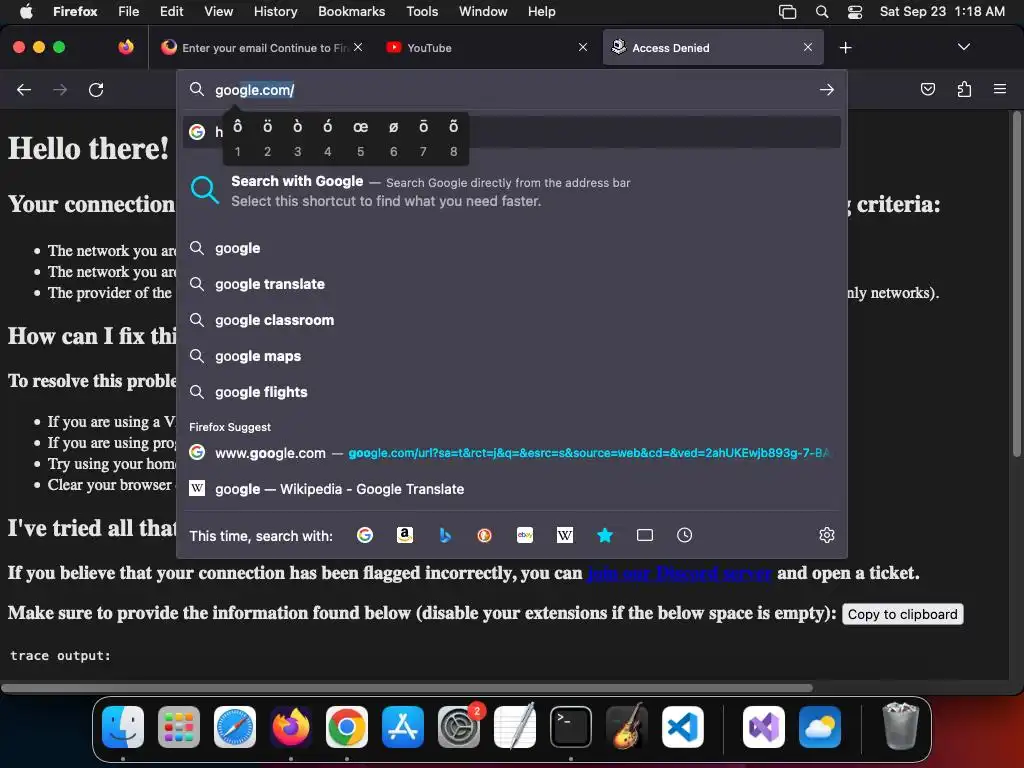Open Finder from the dock
Viewport: 1024px width, 768px height.
[123, 727]
